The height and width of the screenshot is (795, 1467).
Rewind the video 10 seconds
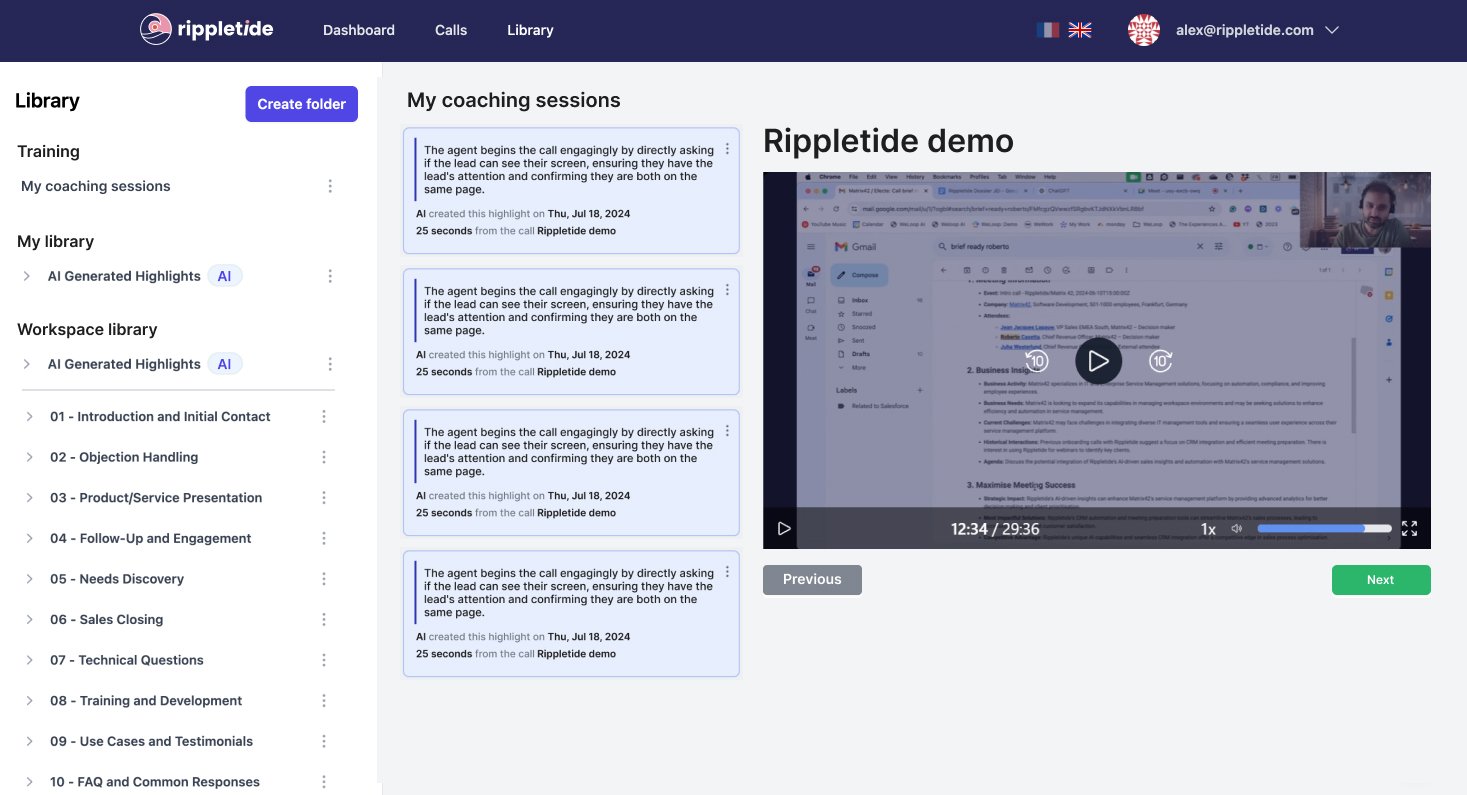click(x=1036, y=361)
